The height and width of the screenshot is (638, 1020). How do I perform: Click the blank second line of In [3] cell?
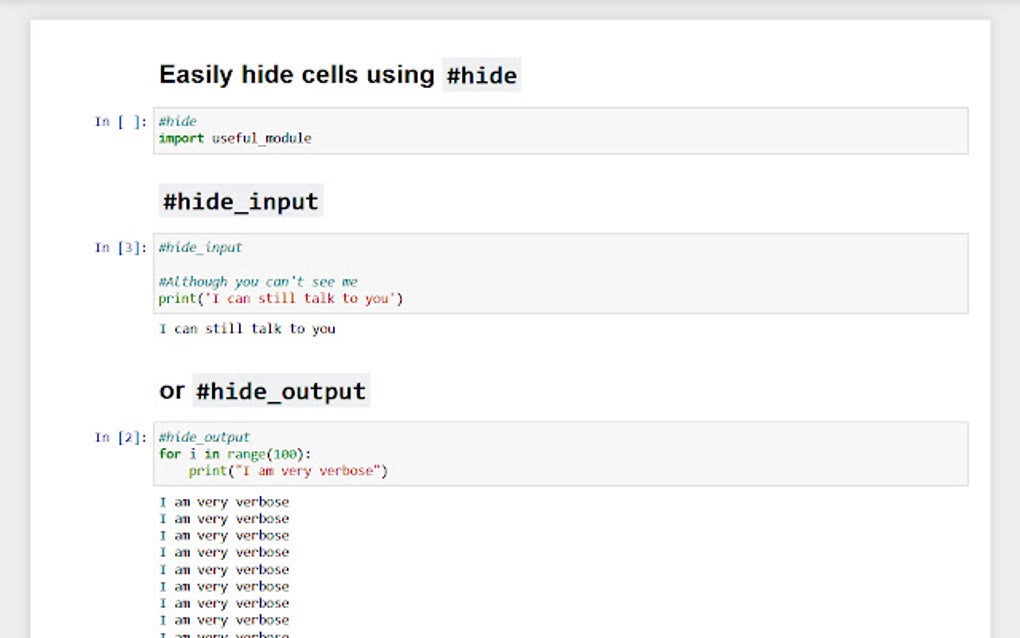(x=400, y=265)
